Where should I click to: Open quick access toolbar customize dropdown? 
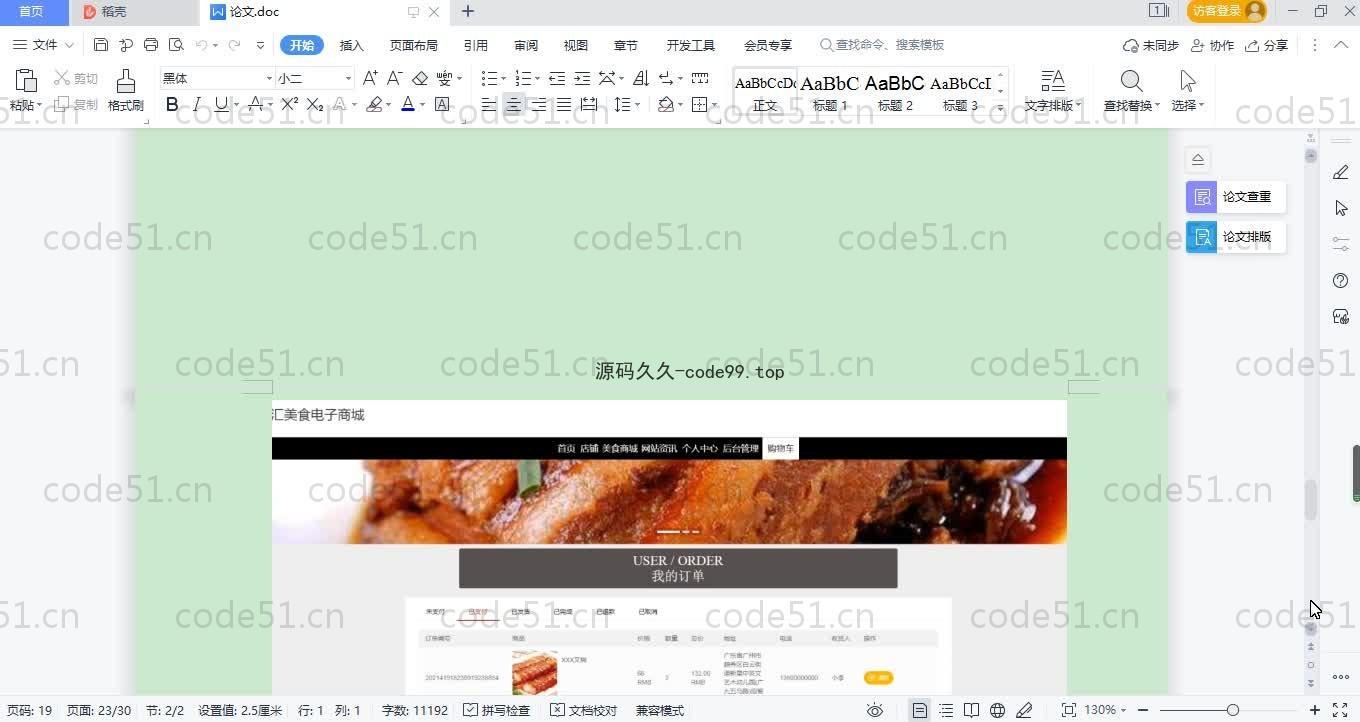(261, 45)
